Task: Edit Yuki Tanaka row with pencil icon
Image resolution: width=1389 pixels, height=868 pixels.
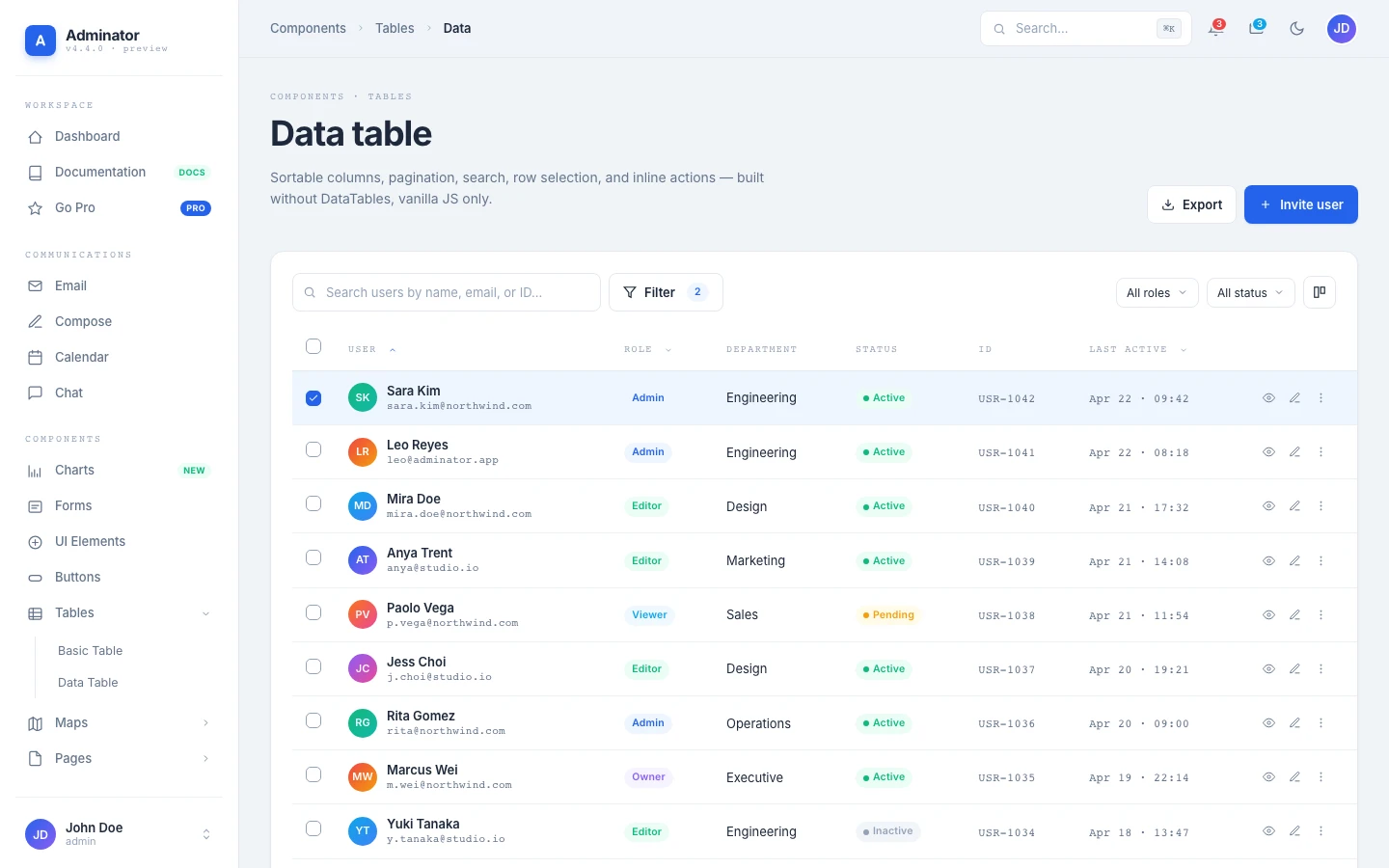Action: click(1295, 831)
